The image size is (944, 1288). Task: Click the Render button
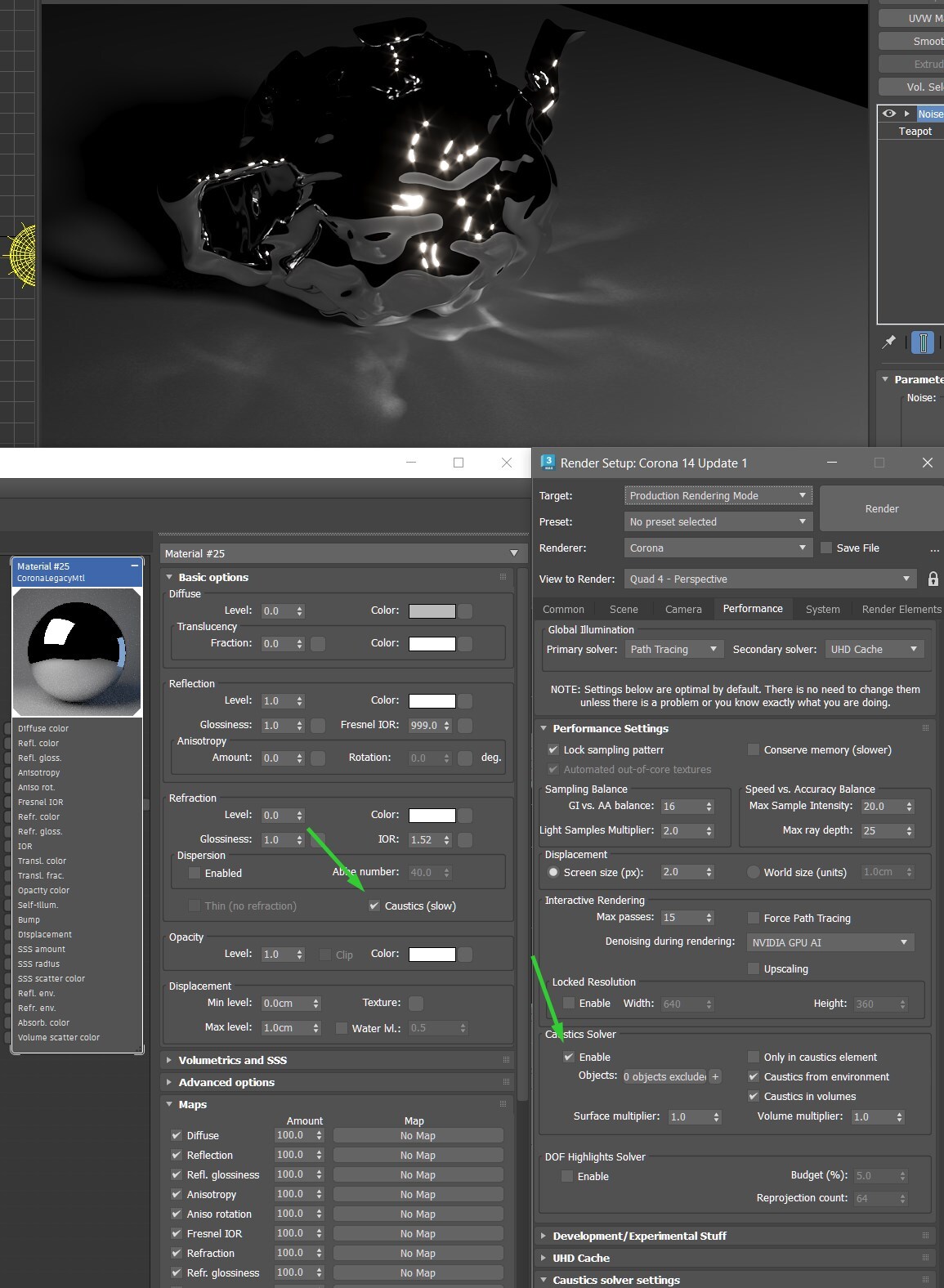[881, 508]
